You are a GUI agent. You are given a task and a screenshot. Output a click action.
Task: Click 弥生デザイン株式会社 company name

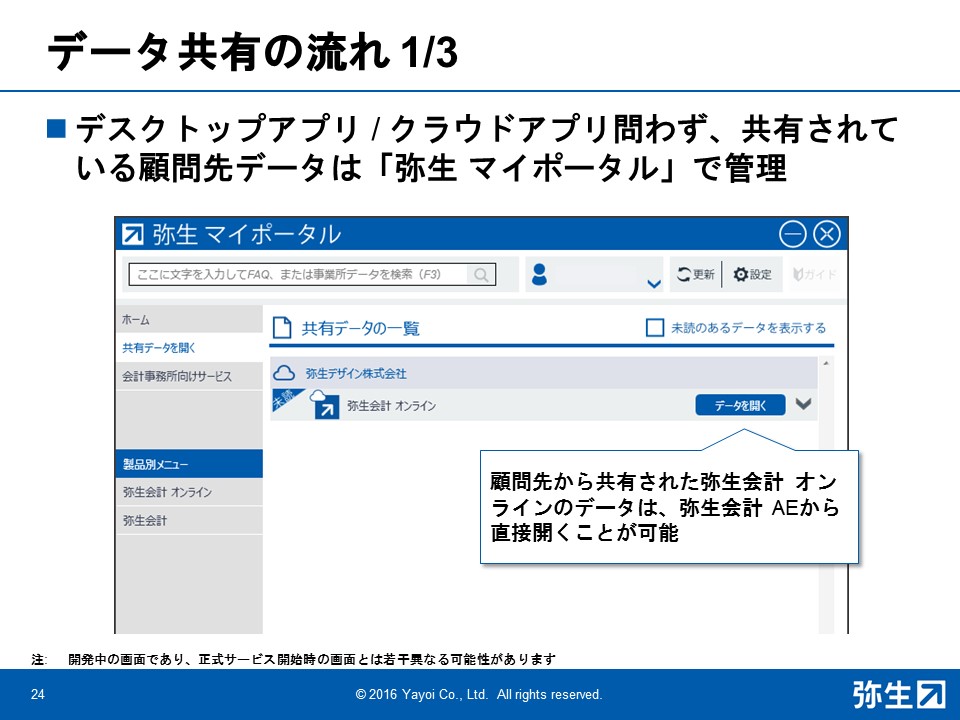[x=356, y=373]
